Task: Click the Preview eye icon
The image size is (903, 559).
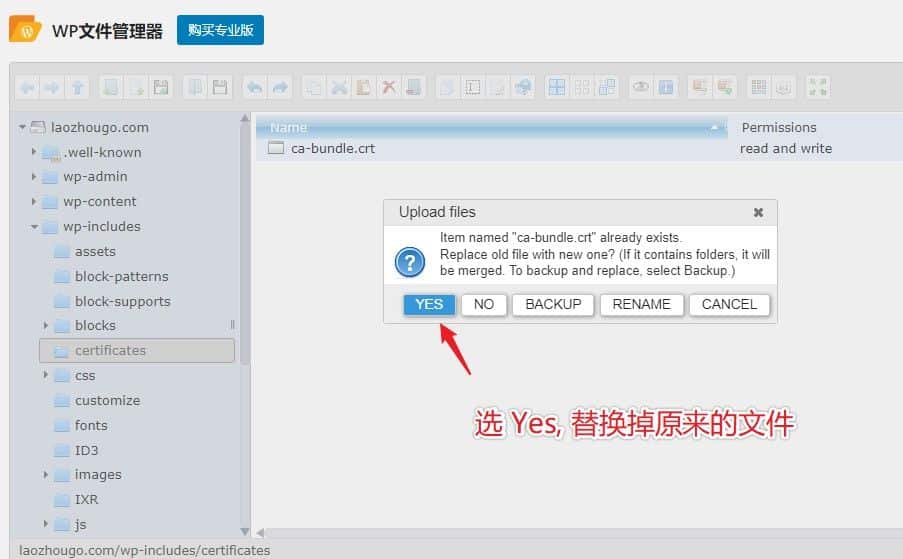Action: [641, 88]
